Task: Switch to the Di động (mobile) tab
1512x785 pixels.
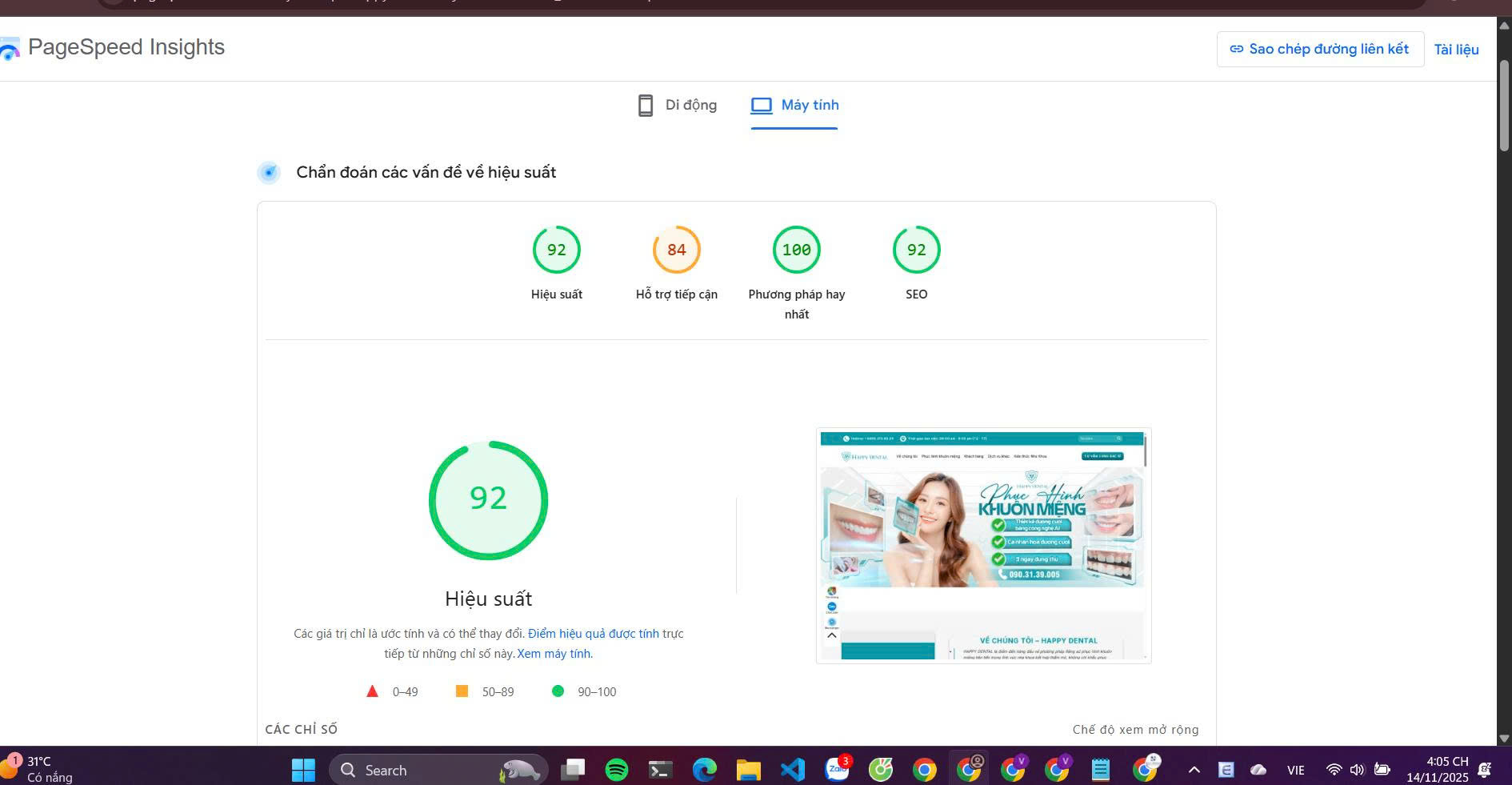Action: pos(677,106)
